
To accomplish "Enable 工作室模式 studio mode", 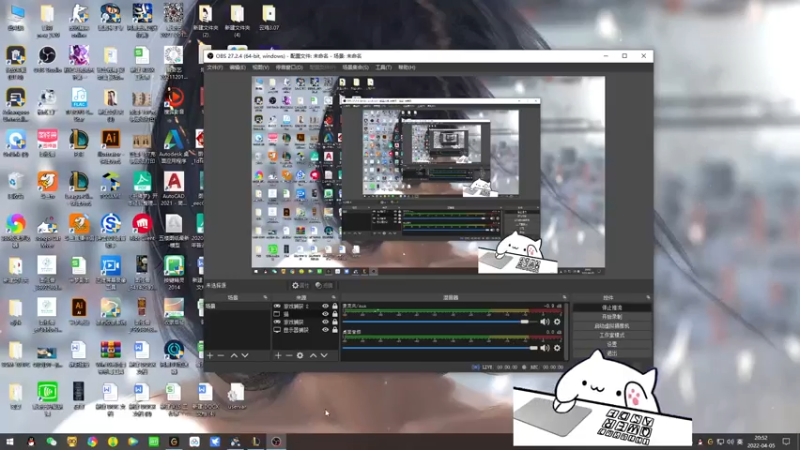I will point(612,335).
